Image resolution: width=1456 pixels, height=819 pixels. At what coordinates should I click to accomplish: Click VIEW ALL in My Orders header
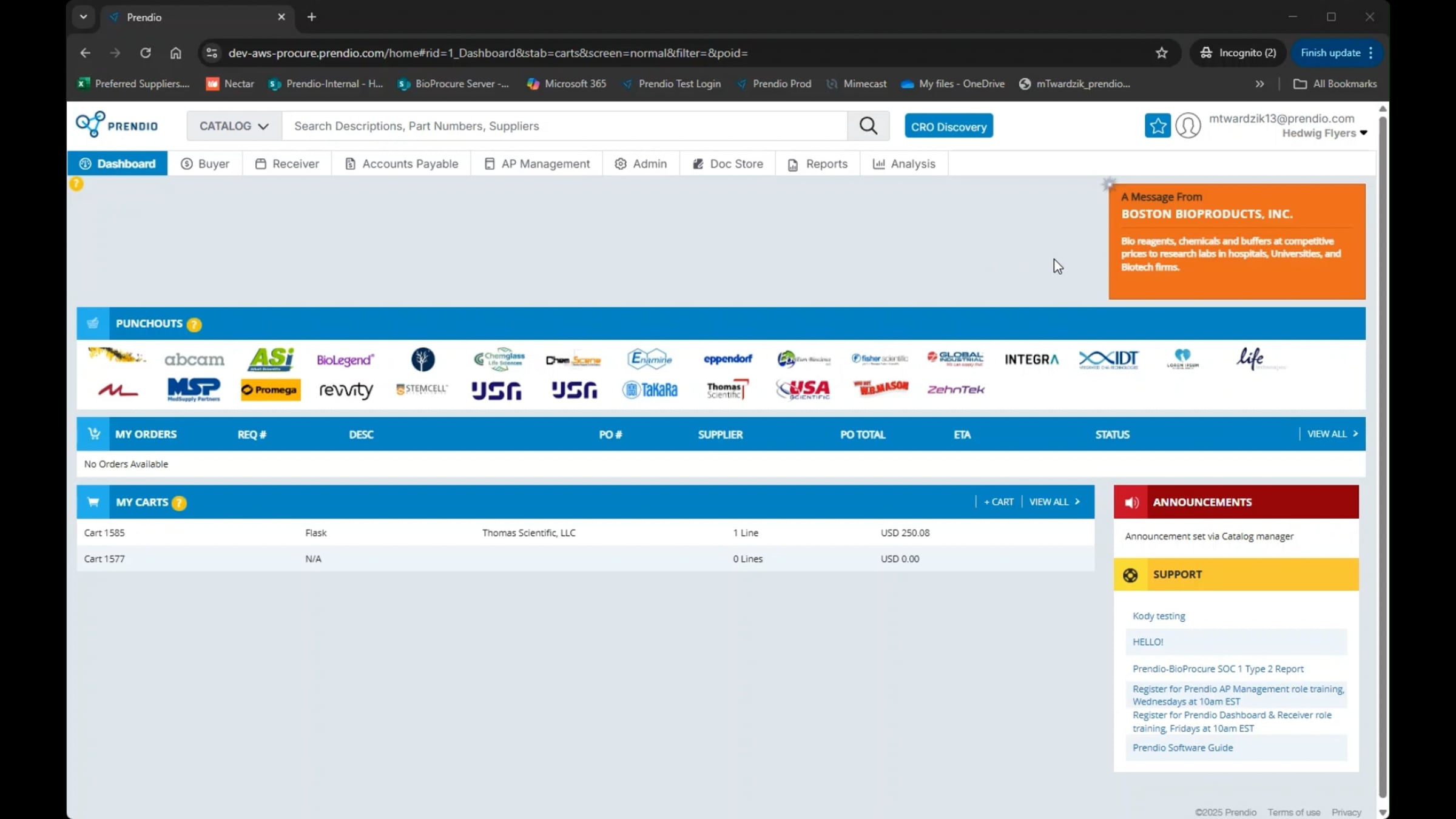point(1332,434)
